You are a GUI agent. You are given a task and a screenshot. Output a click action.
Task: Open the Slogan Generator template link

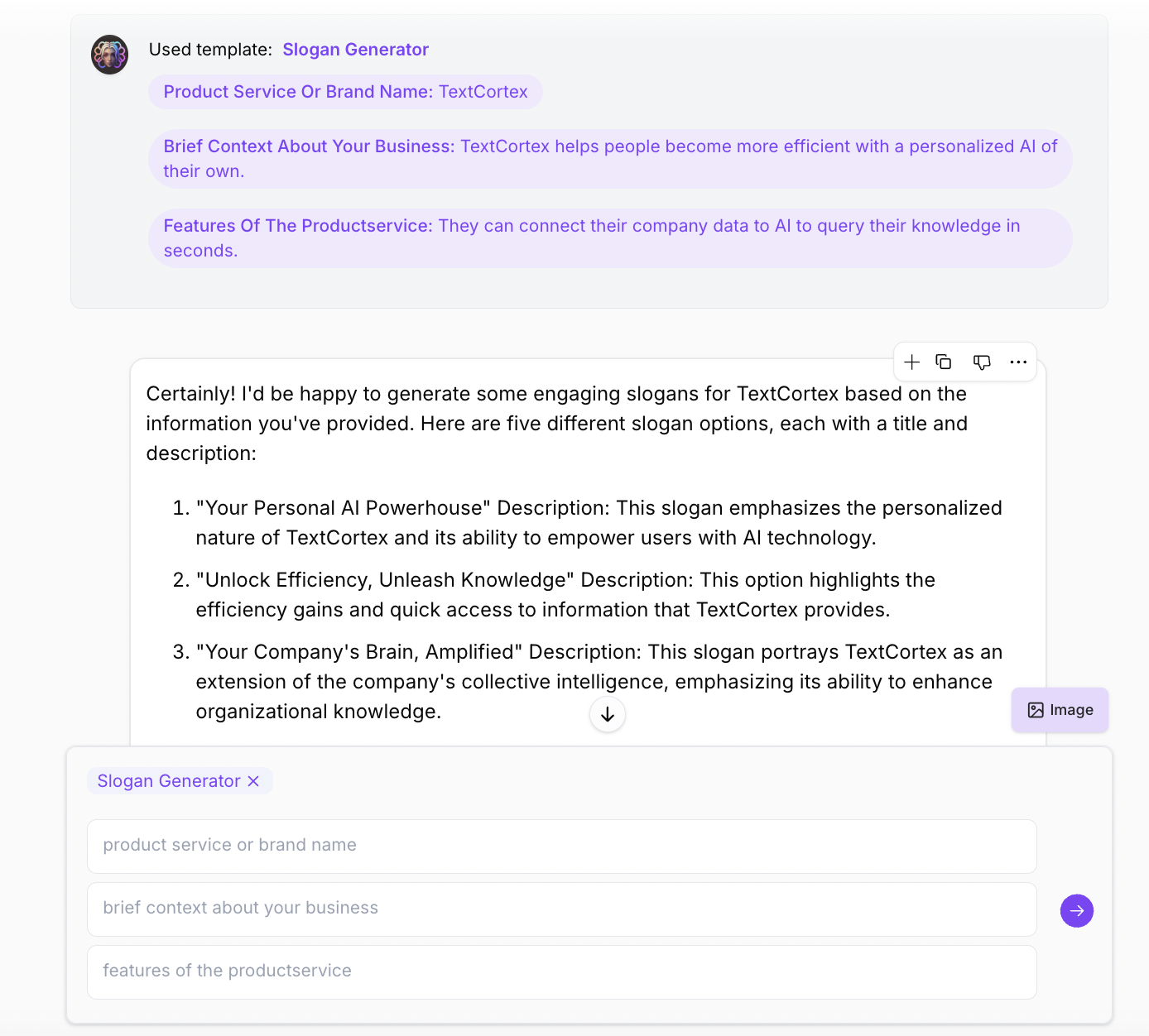tap(356, 50)
